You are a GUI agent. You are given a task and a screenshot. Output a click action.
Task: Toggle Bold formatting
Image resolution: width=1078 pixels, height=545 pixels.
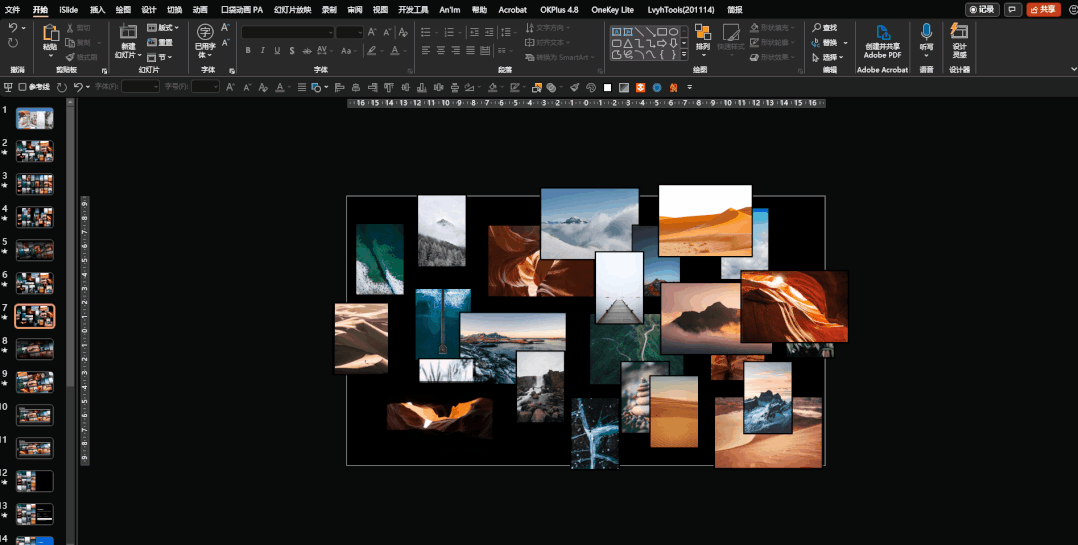(x=248, y=50)
